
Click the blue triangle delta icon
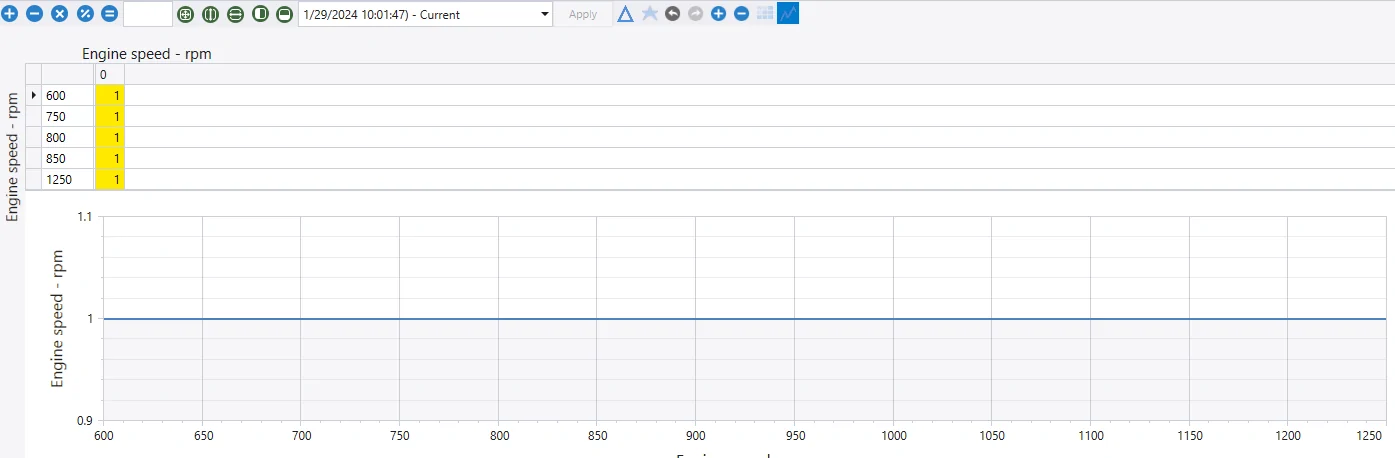point(625,14)
